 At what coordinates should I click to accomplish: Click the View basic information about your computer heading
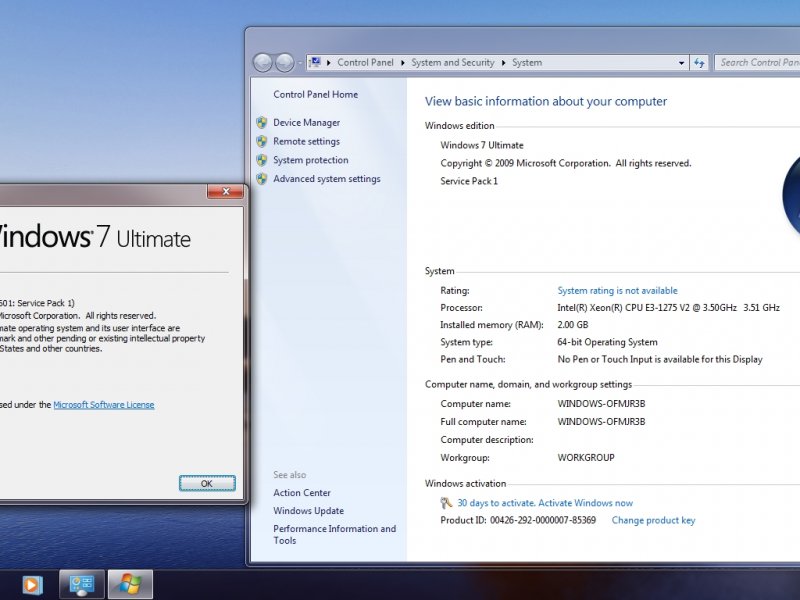tap(546, 102)
